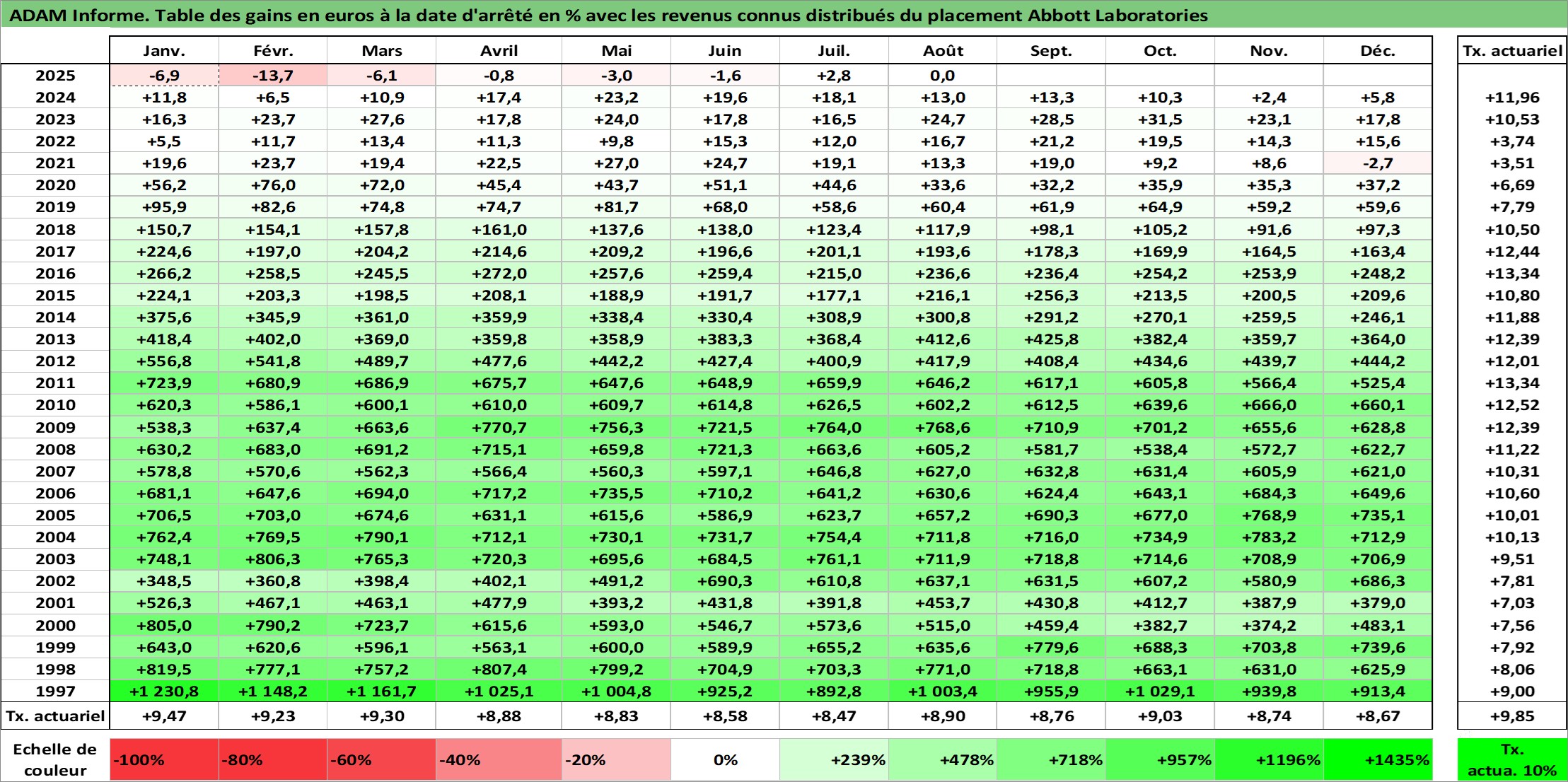Click the +11,96 actuarial rate for 2024
This screenshot has height=782, width=1568.
coord(1512,98)
